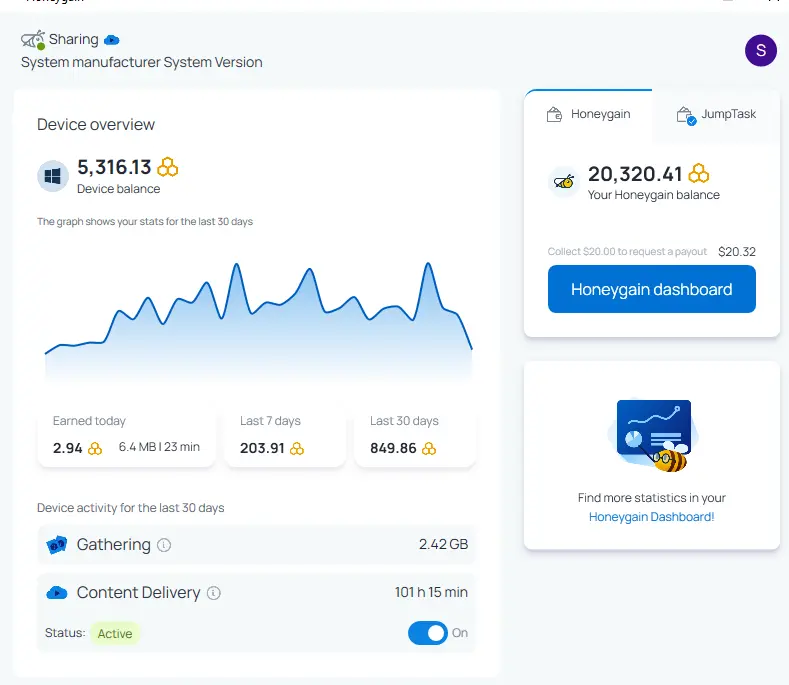Click the 20,320.41 Honeygain balance value

(635, 174)
